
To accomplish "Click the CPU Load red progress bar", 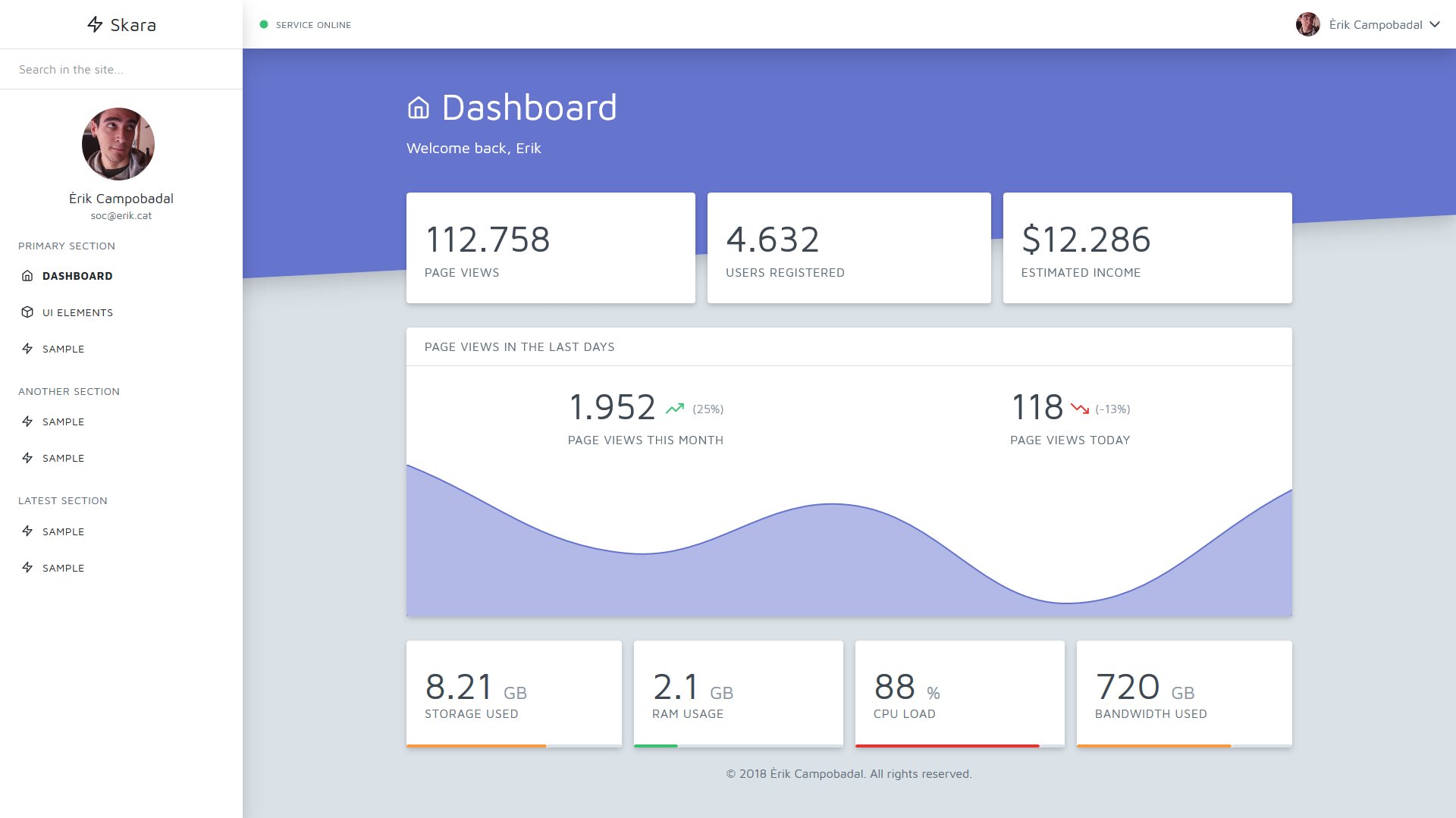I will coord(947,746).
